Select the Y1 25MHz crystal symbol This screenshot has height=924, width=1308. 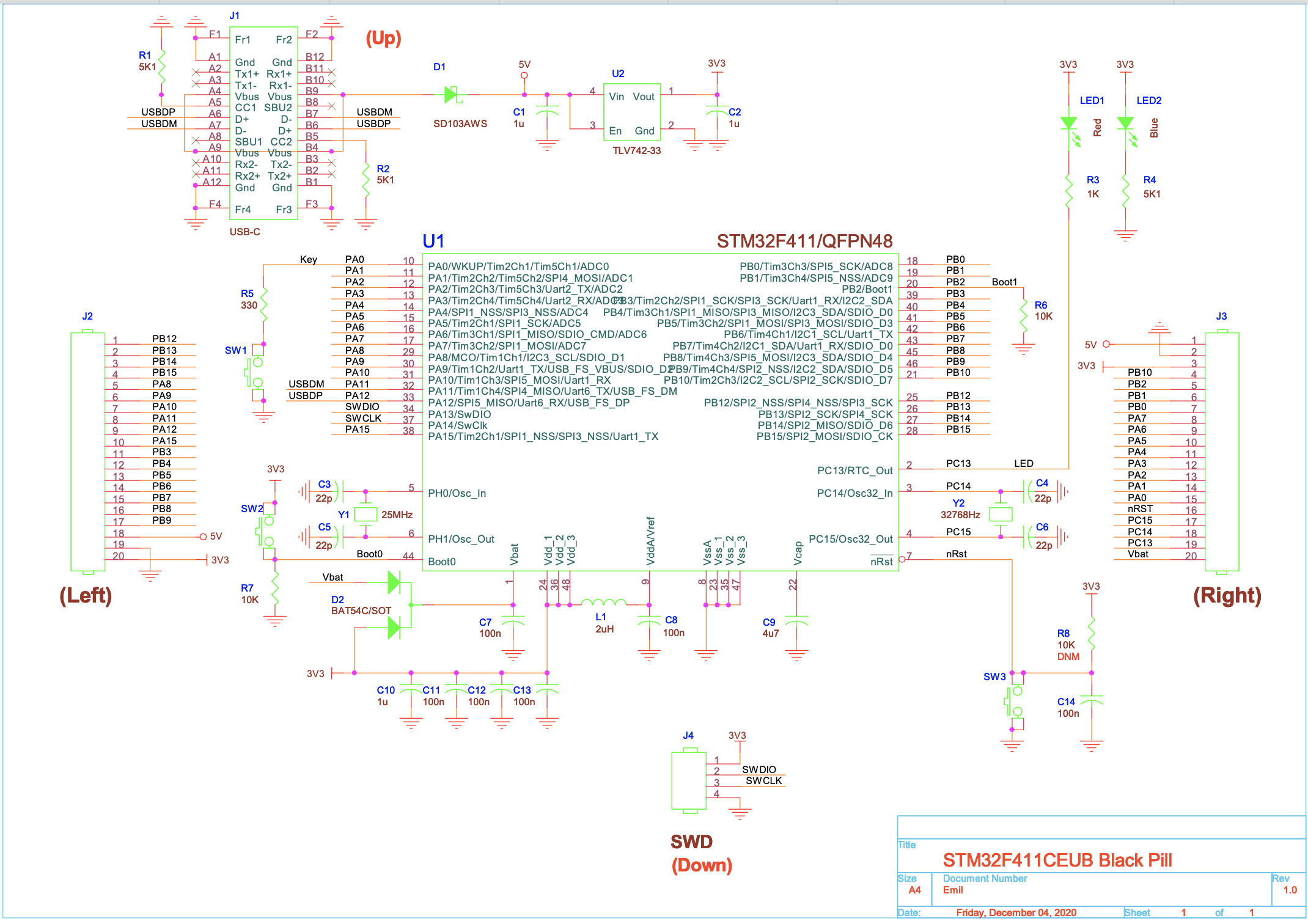[x=366, y=514]
